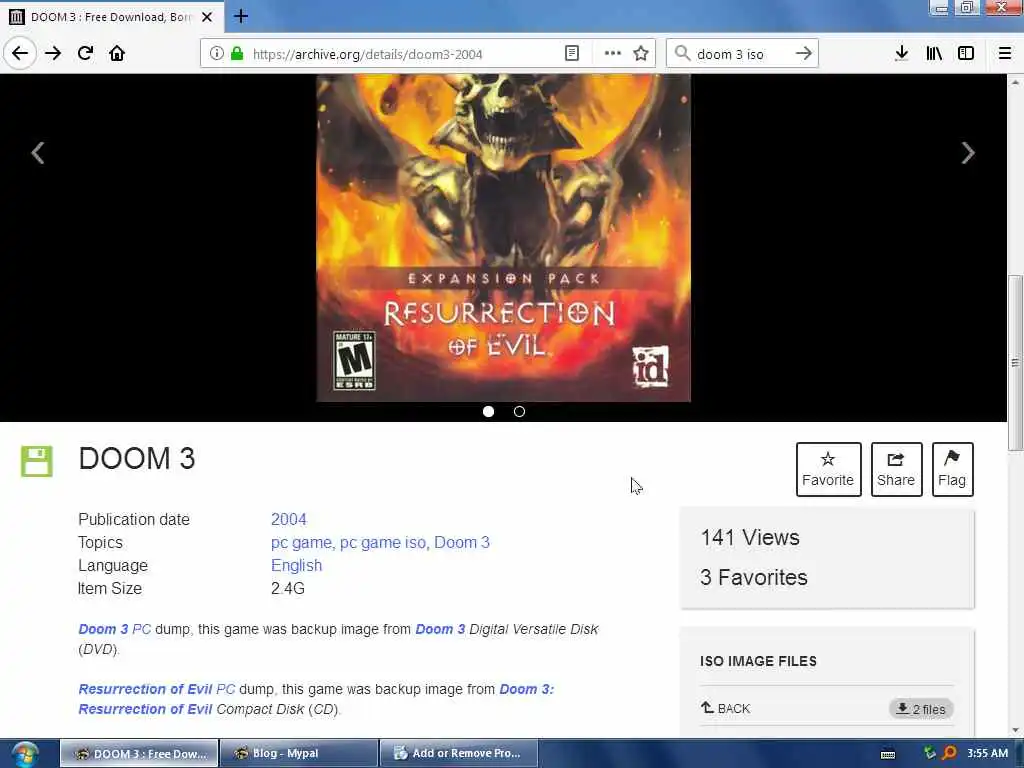Click the orange magnifier tray icon
The width and height of the screenshot is (1024, 768).
[949, 753]
